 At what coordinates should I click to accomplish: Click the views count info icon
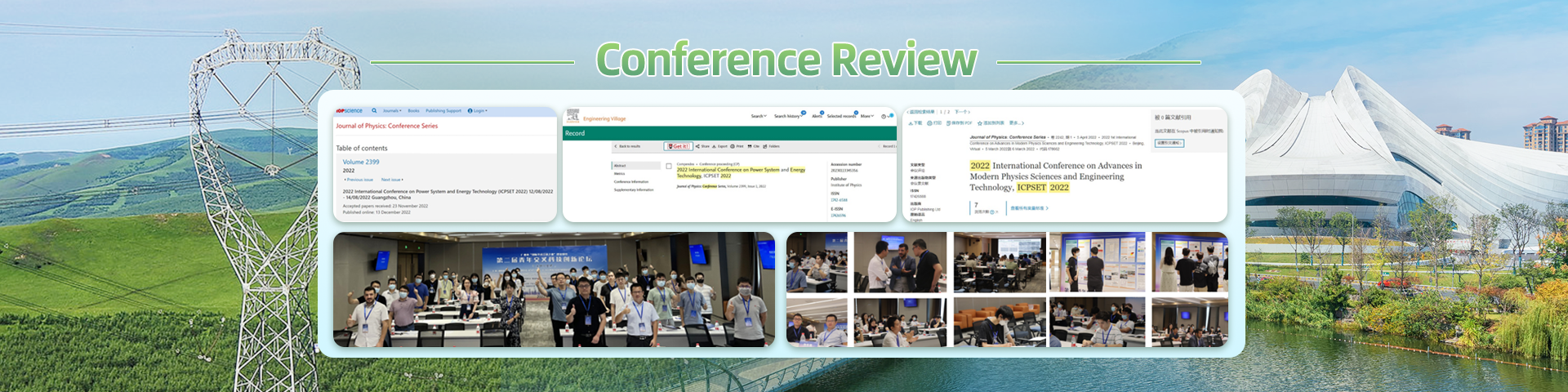(992, 212)
